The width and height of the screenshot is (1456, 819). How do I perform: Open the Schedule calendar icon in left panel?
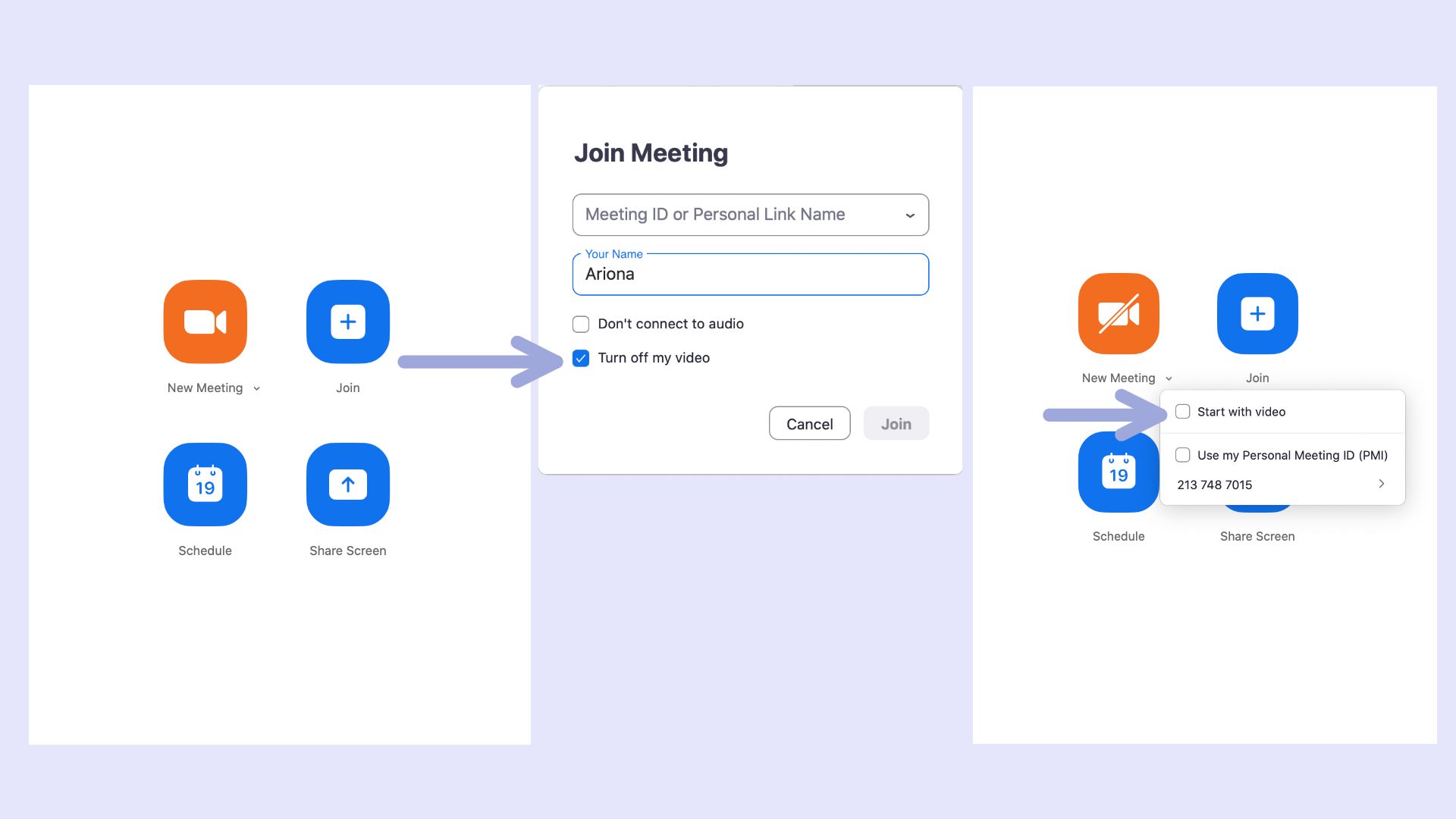205,485
